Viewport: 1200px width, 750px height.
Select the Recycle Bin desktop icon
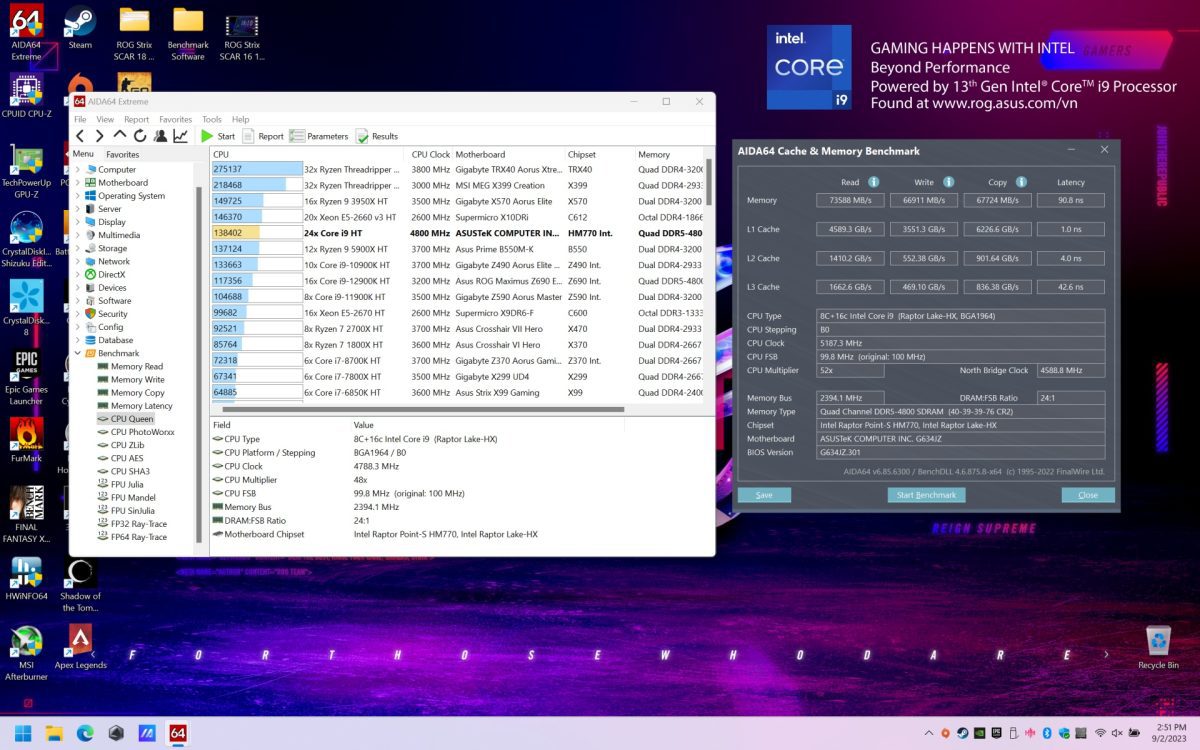tap(1158, 647)
